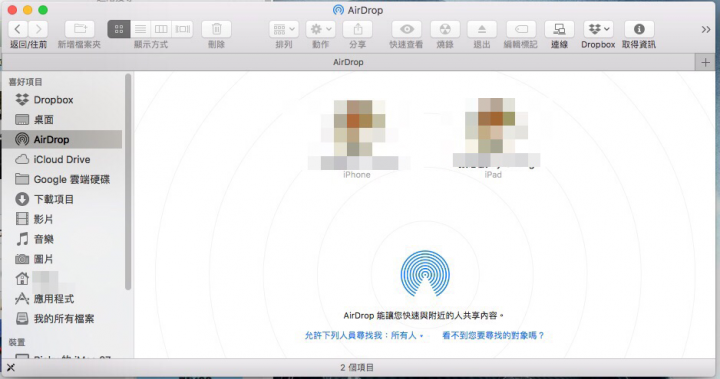Image resolution: width=720 pixels, height=379 pixels.
Task: Click the AirDrop window title text
Action: pyautogui.click(x=365, y=10)
